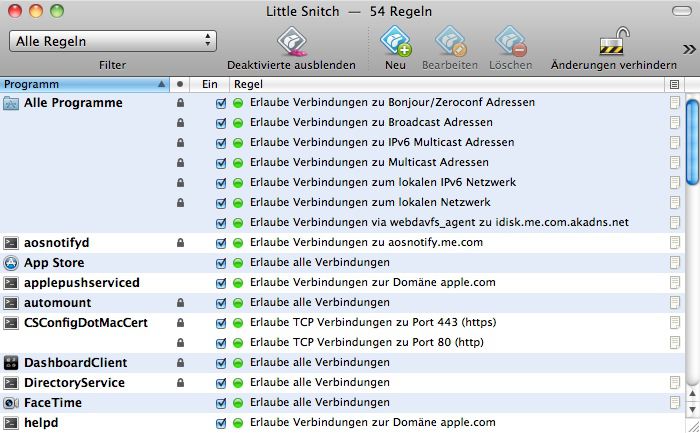Viewport: 700px width, 433px height.
Task: Select 'Erlaube Verbindungen zu aosnotify.me.com' rule
Action: [367, 242]
